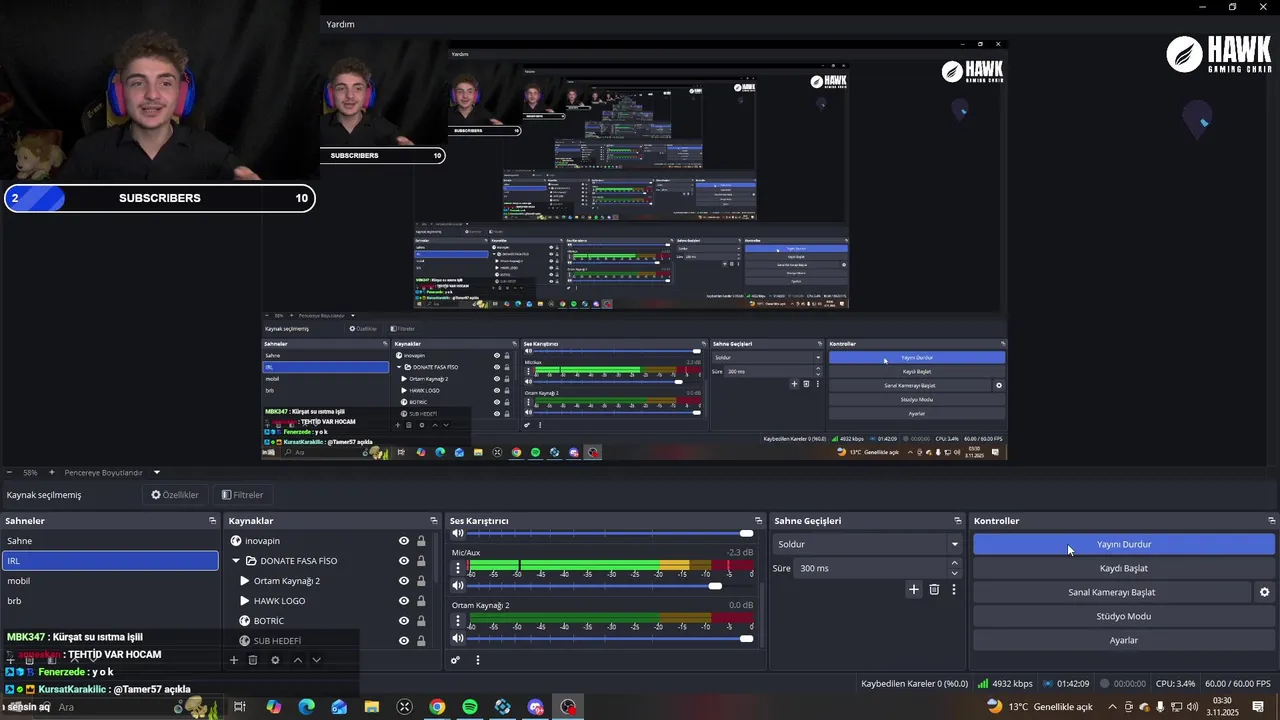
Task: Open Microsoft Edge from the taskbar
Action: pos(306,707)
